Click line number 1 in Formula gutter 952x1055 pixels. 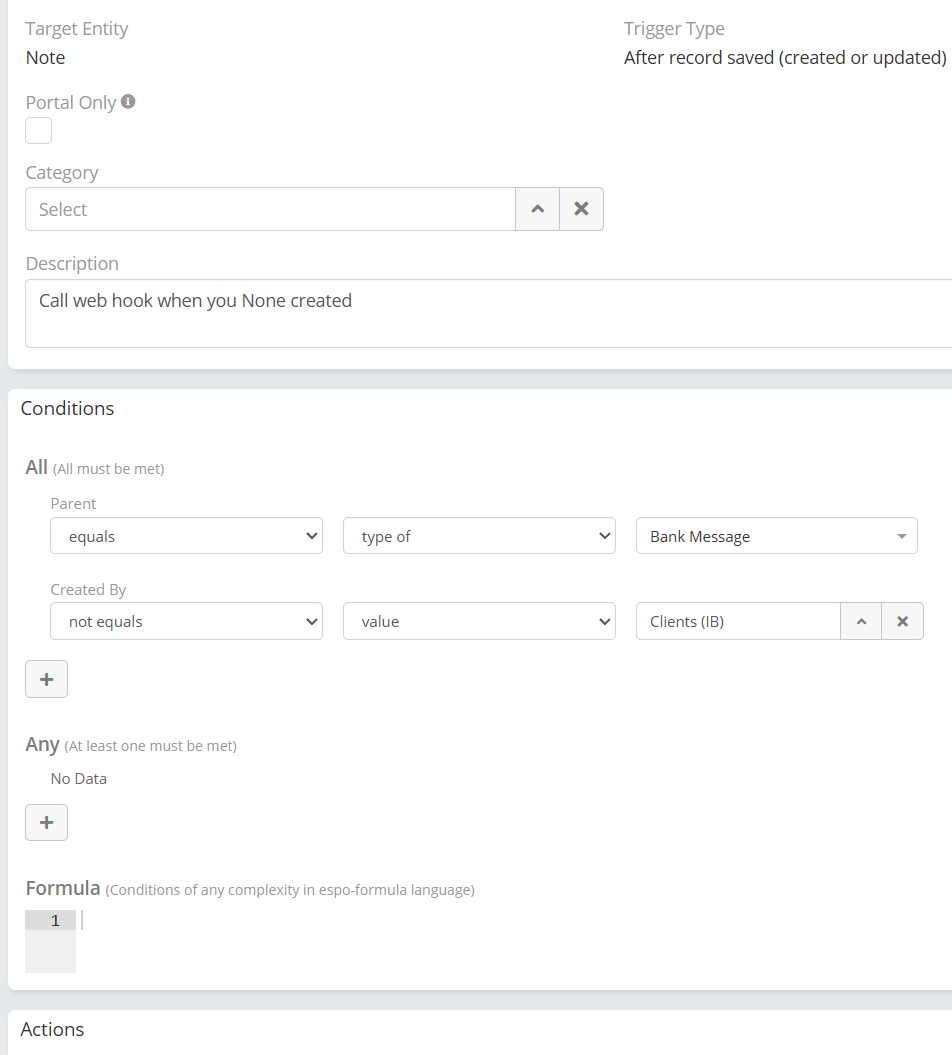coord(55,920)
